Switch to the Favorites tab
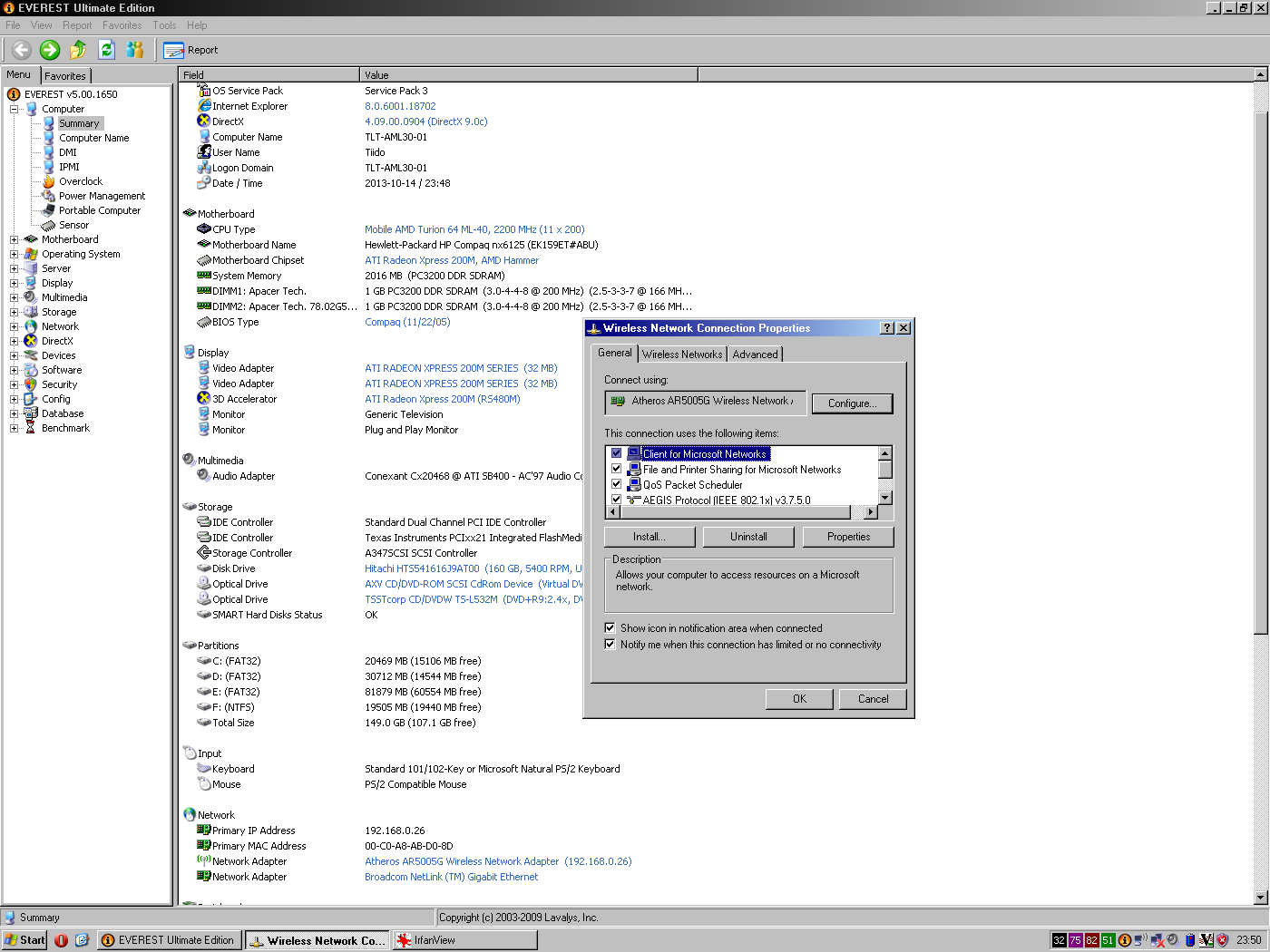 pyautogui.click(x=65, y=76)
